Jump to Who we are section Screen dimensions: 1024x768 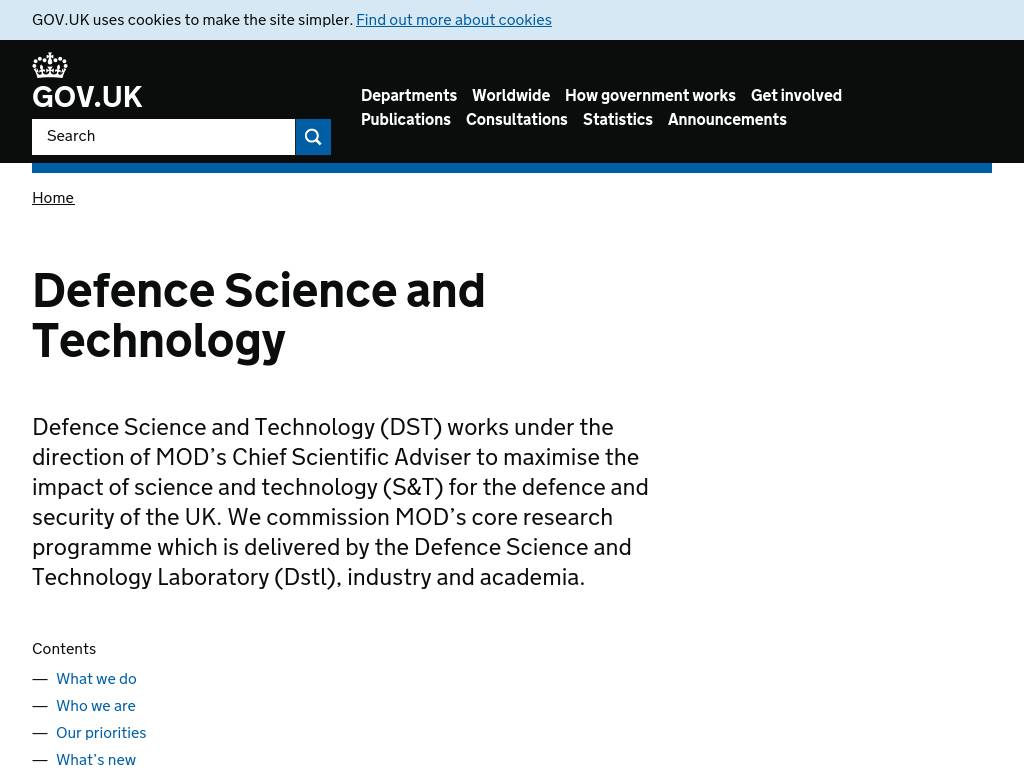(x=95, y=706)
